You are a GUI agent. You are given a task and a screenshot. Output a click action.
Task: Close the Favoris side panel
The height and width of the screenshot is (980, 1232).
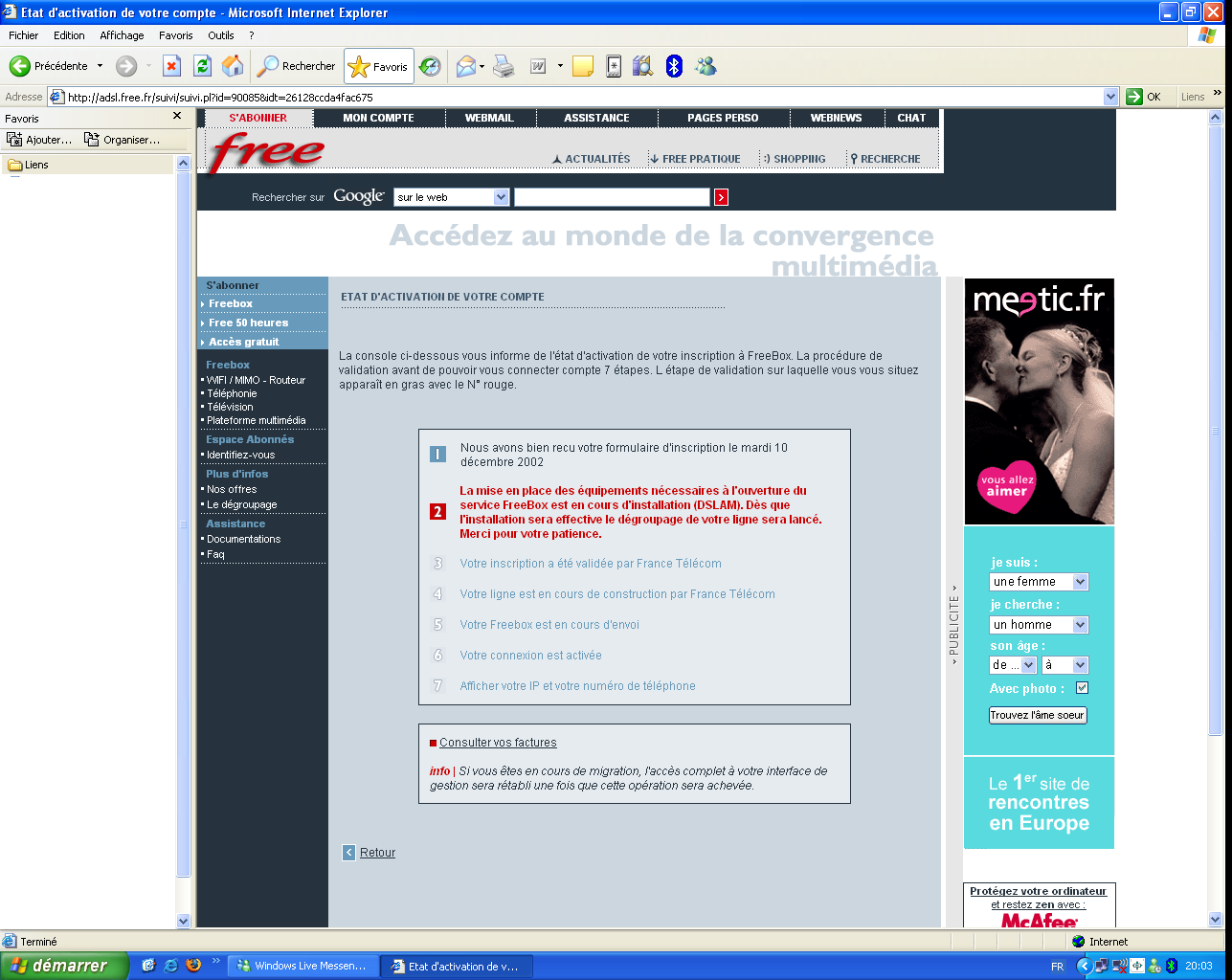[177, 116]
